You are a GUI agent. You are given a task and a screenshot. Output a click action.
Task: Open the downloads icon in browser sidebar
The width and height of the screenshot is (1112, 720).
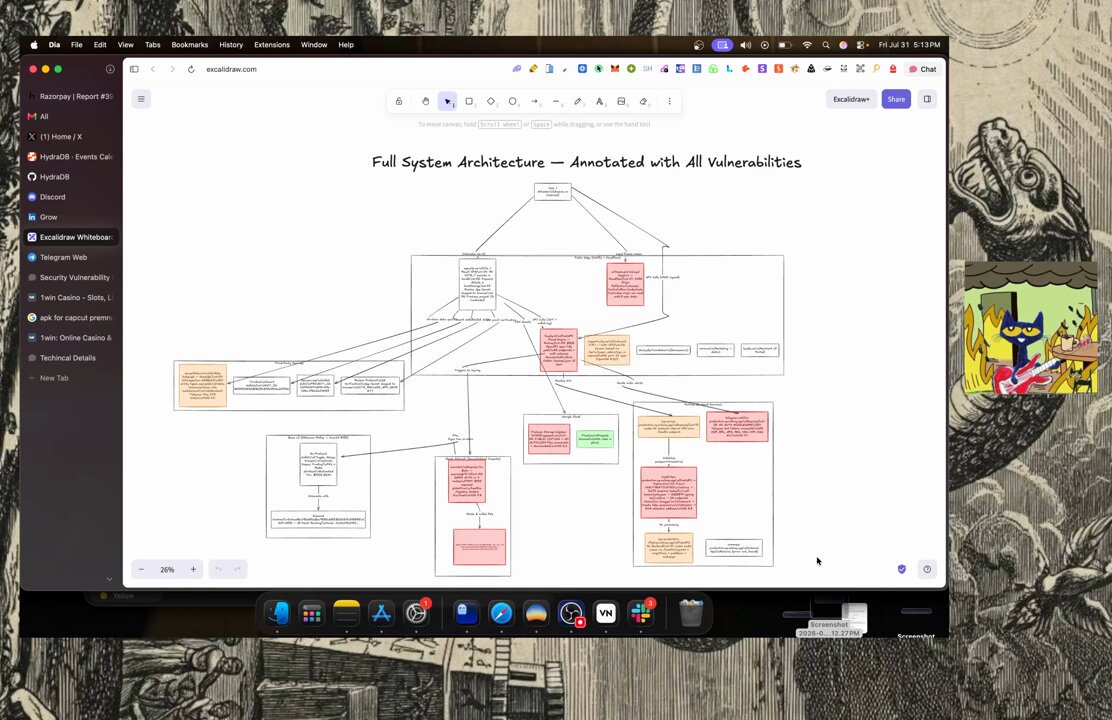[110, 69]
